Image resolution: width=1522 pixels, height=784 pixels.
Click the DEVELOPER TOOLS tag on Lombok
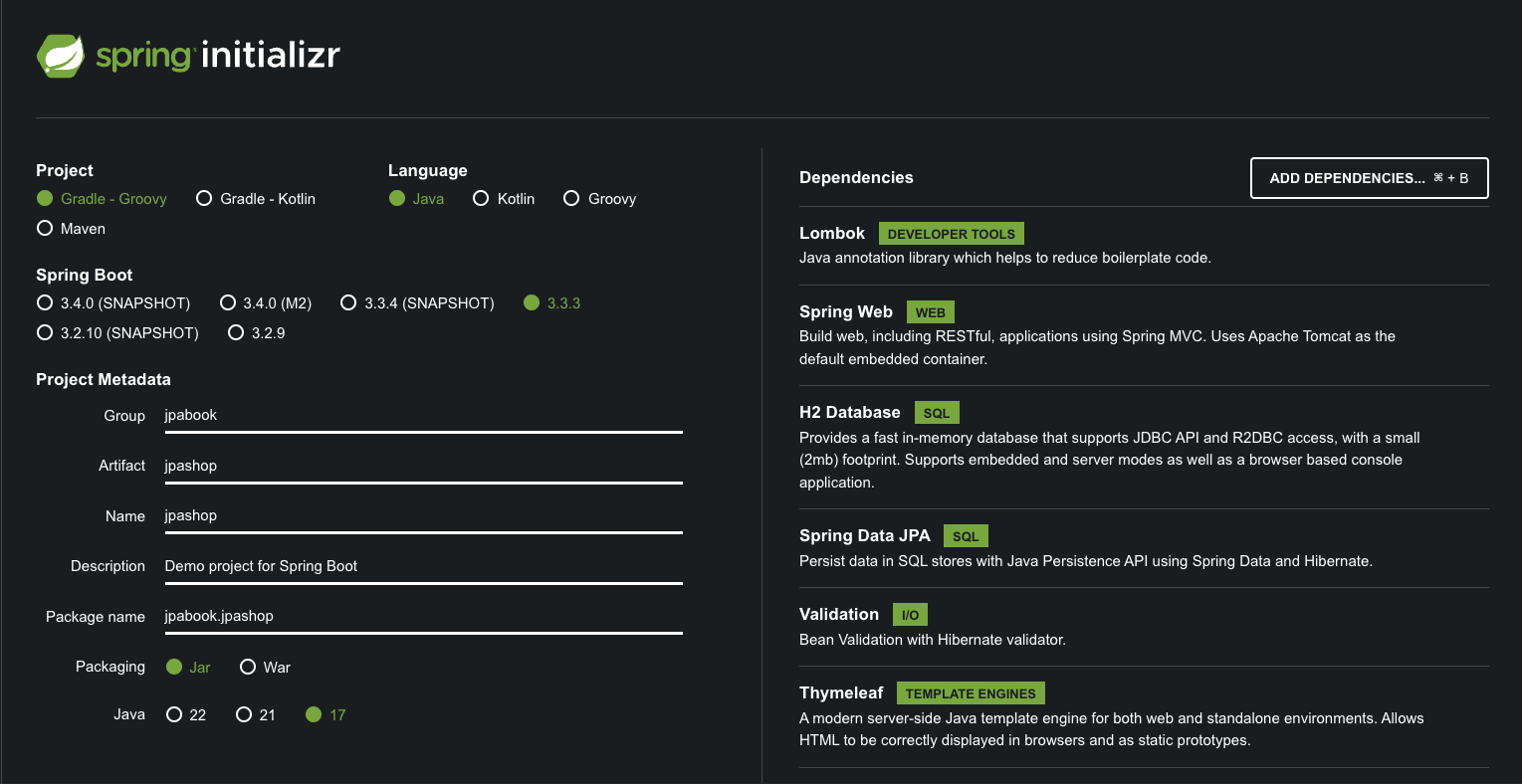(951, 234)
